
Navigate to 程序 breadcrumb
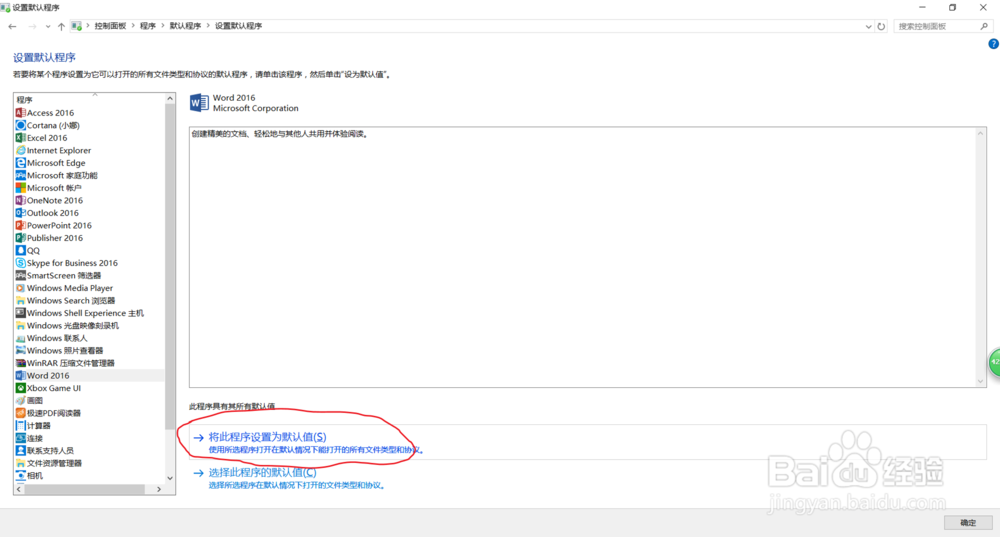click(148, 26)
